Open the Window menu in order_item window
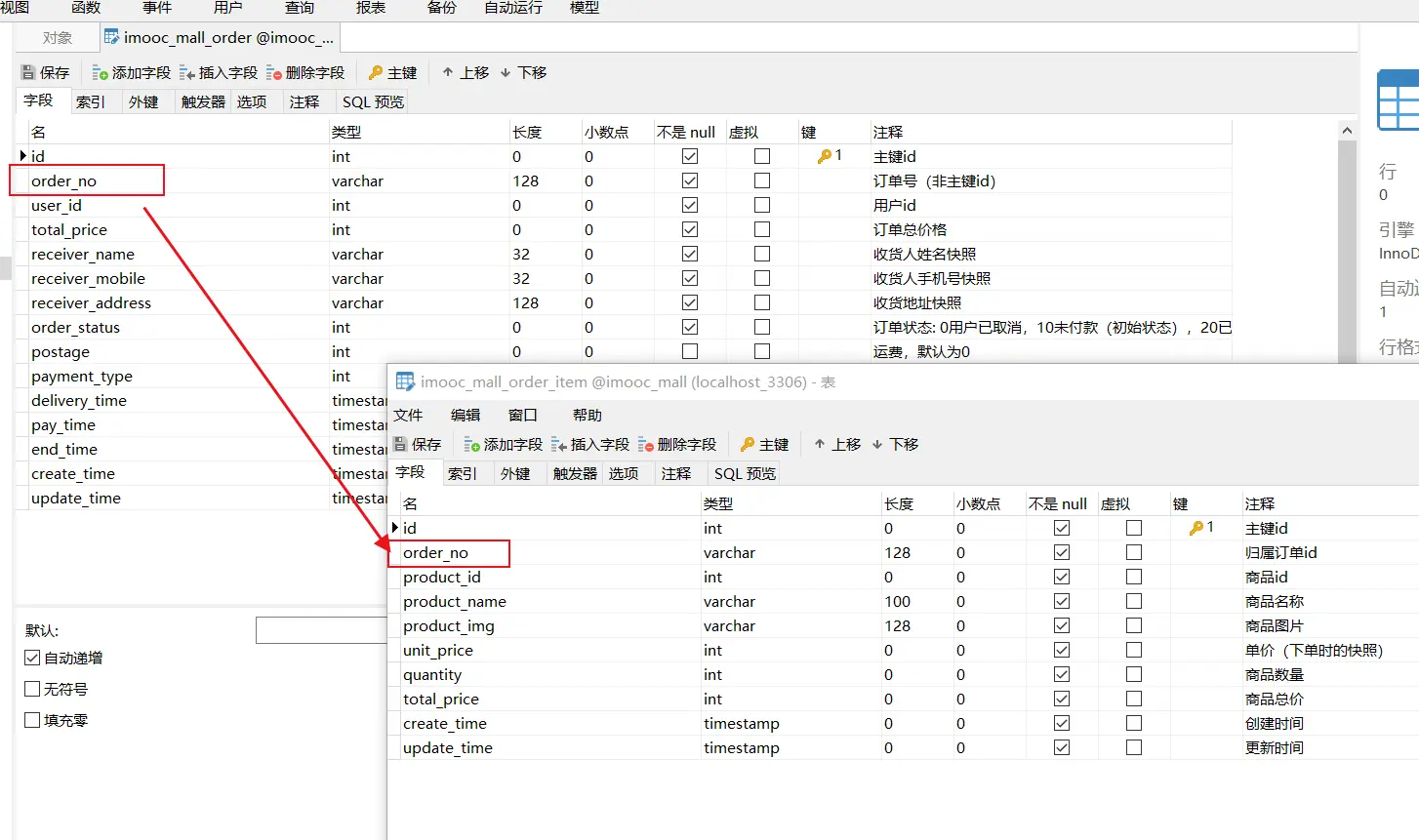The image size is (1419, 840). 523,416
